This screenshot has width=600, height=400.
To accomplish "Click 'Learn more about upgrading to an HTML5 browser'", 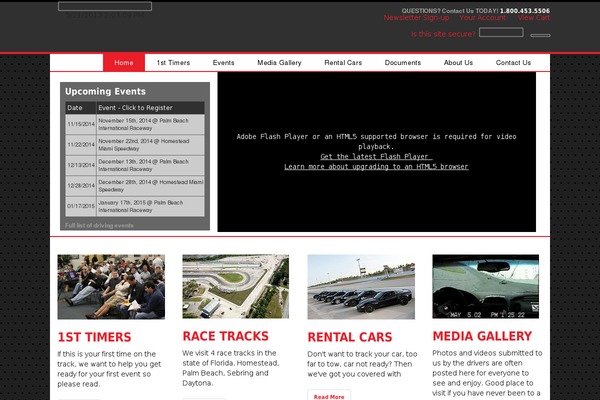I will coord(376,167).
